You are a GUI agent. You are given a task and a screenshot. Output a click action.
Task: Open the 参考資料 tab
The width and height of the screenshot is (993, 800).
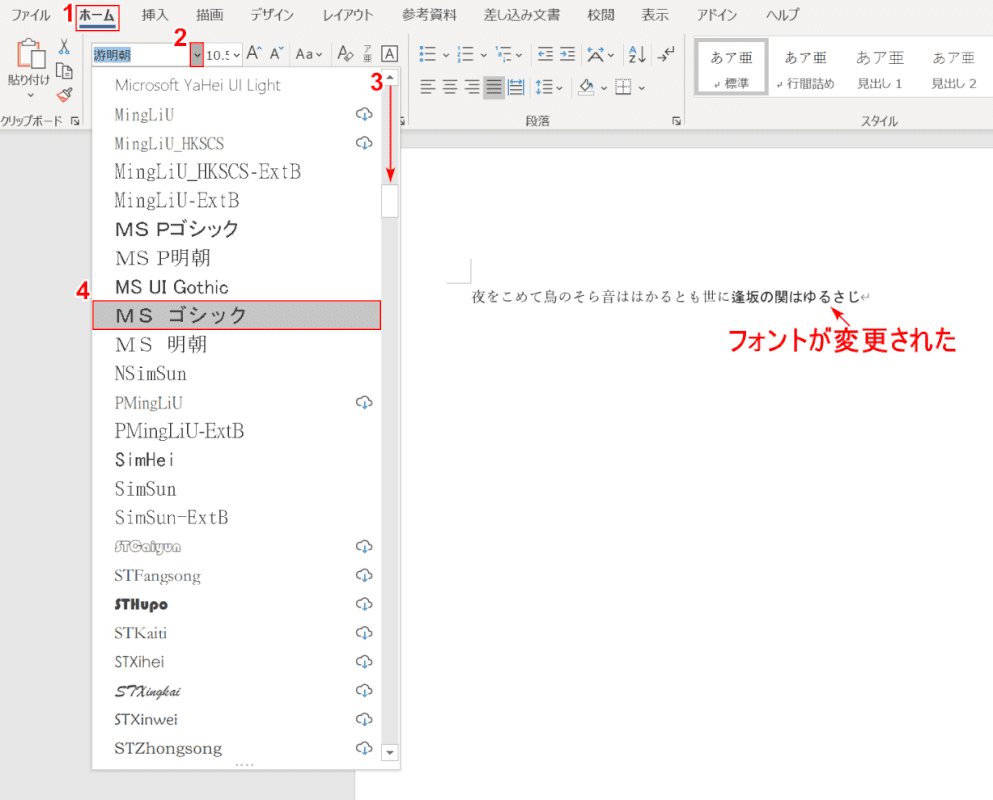(x=429, y=15)
